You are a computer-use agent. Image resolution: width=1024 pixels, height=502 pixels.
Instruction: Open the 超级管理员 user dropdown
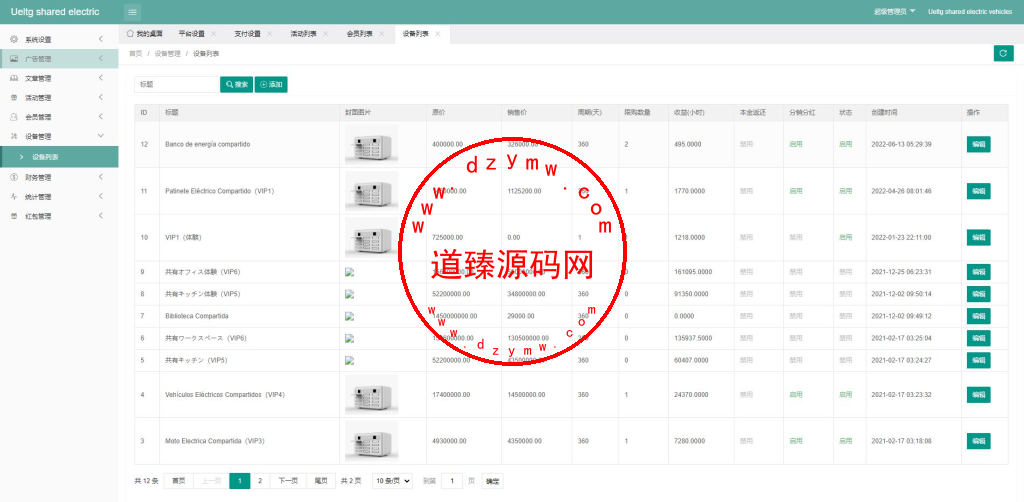[895, 12]
